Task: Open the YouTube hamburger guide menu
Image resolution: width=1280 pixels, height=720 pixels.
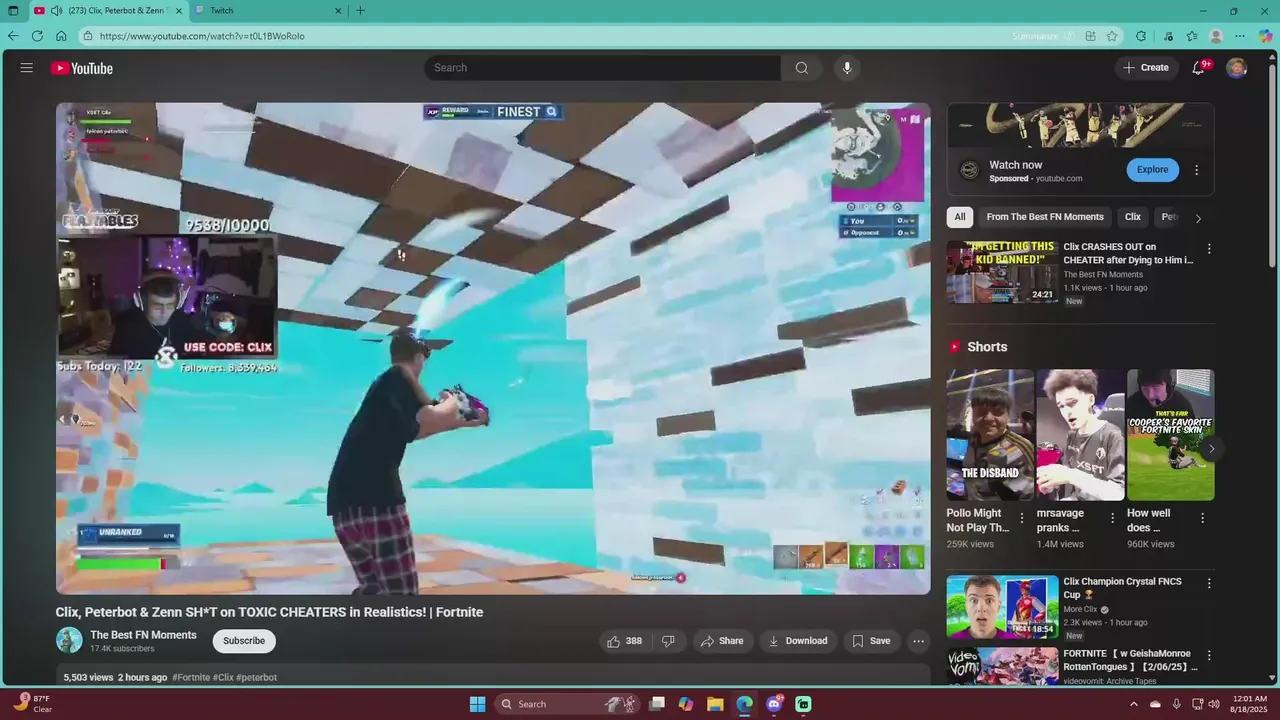Action: [x=27, y=68]
